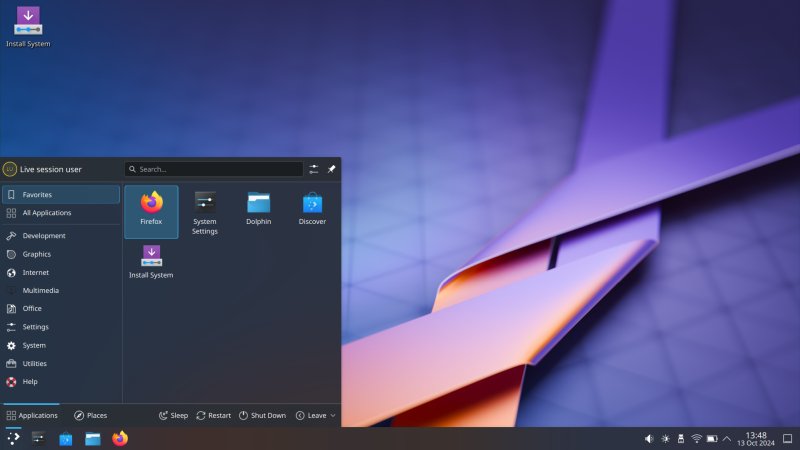Open Discover from the taskbar
800x450 pixels.
pyautogui.click(x=65, y=438)
